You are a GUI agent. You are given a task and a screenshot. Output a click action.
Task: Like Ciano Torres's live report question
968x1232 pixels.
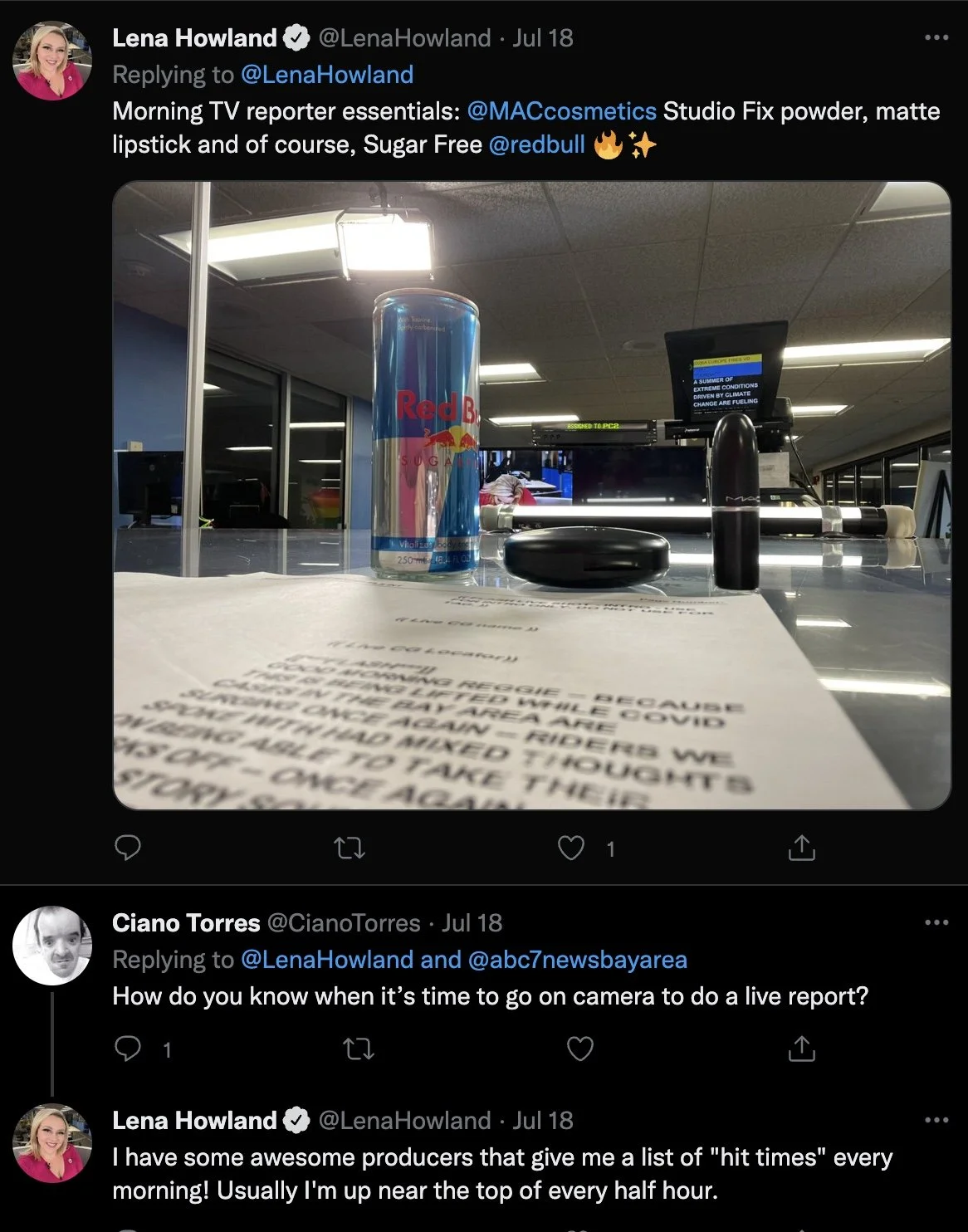[x=579, y=1049]
